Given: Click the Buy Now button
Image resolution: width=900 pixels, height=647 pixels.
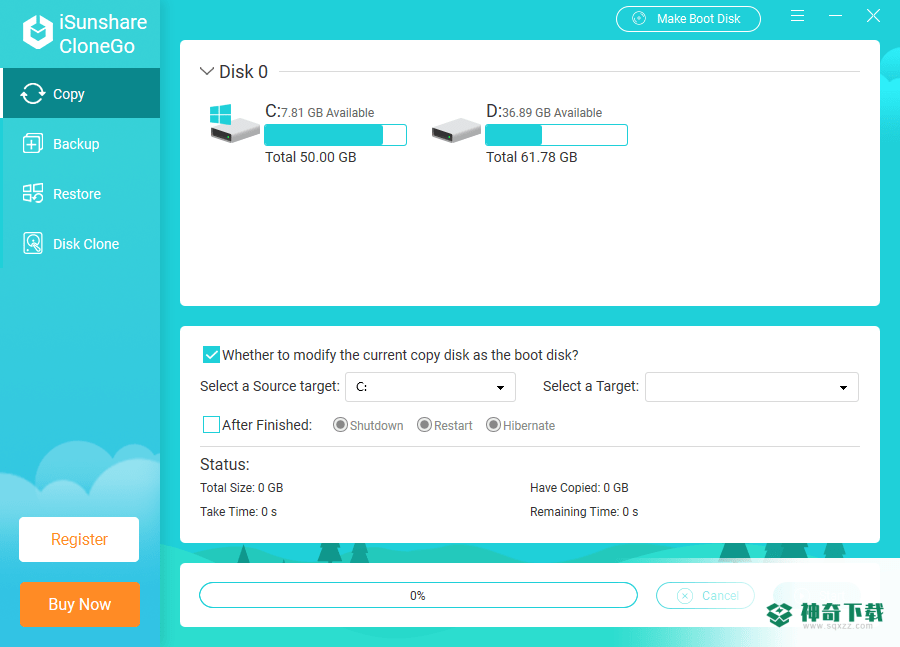Looking at the screenshot, I should [80, 605].
